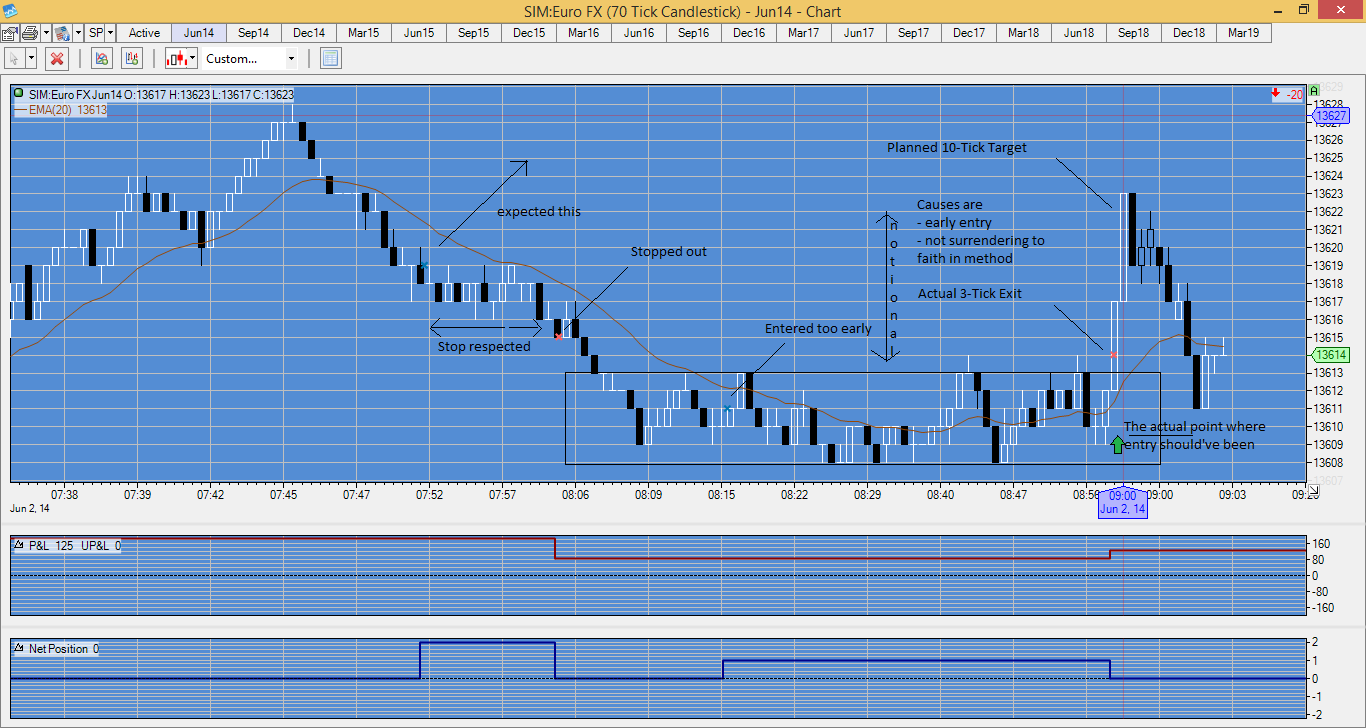
Task: Click the application icon in the title bar
Action: pyautogui.click(x=11, y=11)
